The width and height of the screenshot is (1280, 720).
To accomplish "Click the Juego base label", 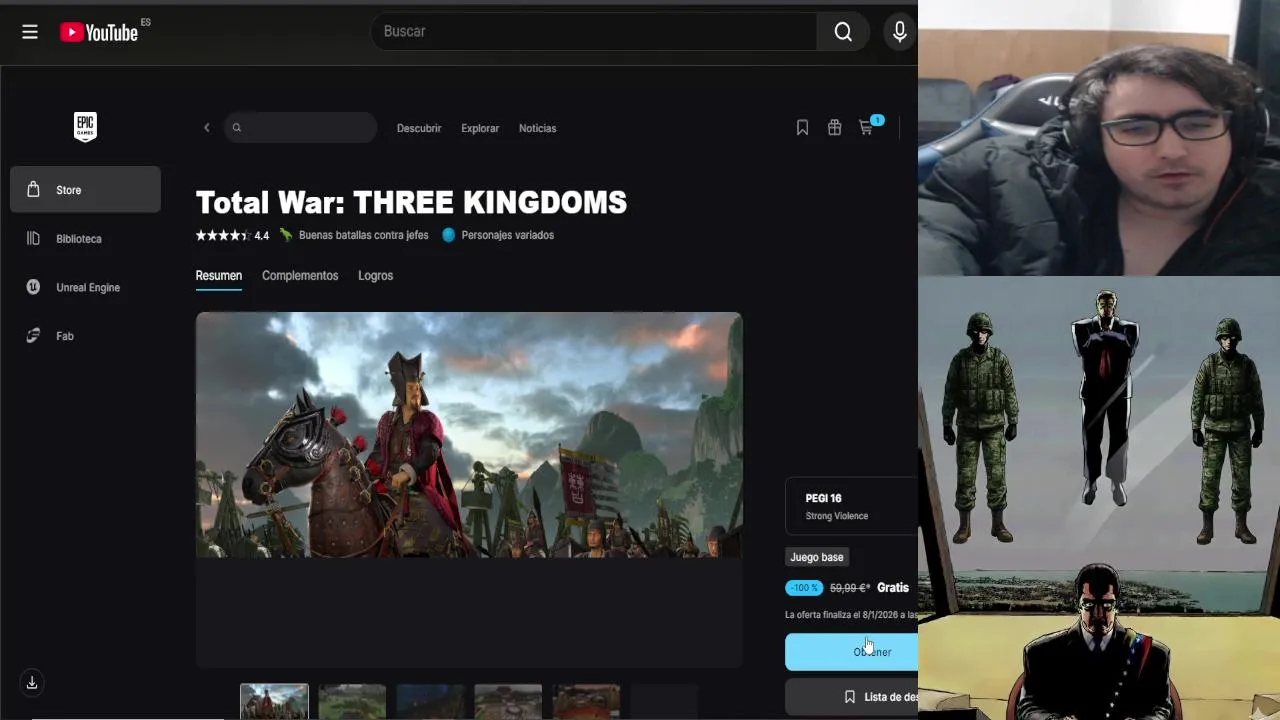I will coord(817,557).
